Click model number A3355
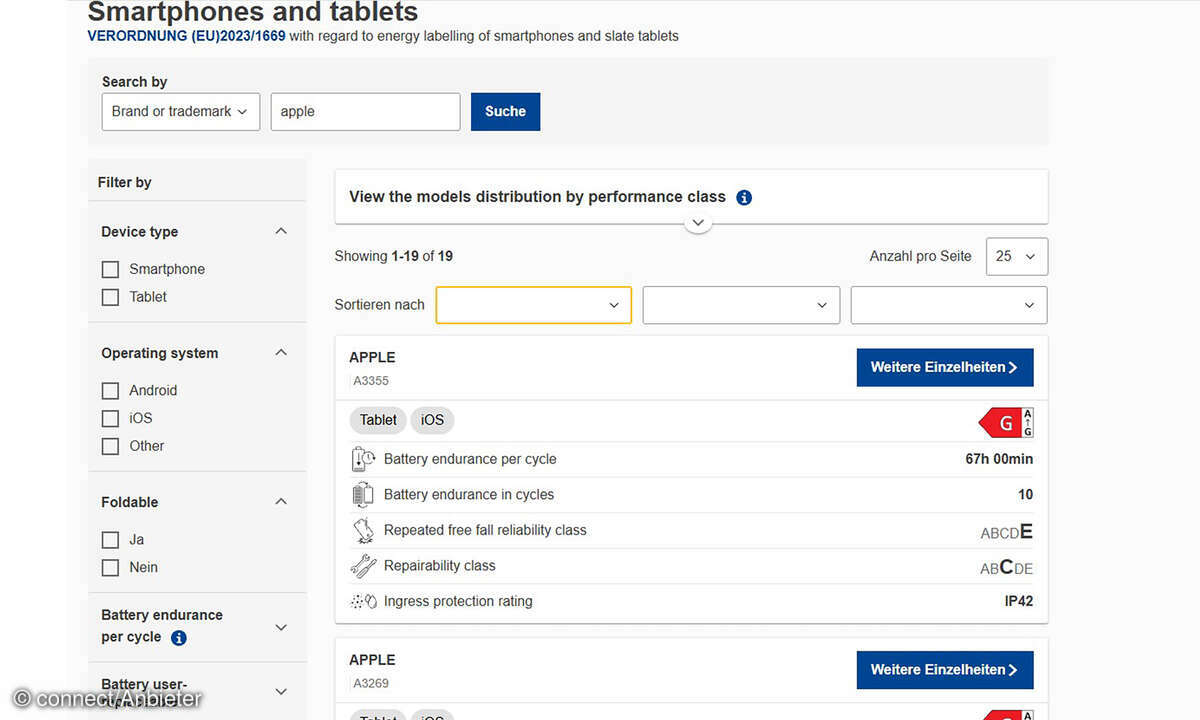This screenshot has width=1200, height=720. [x=371, y=381]
